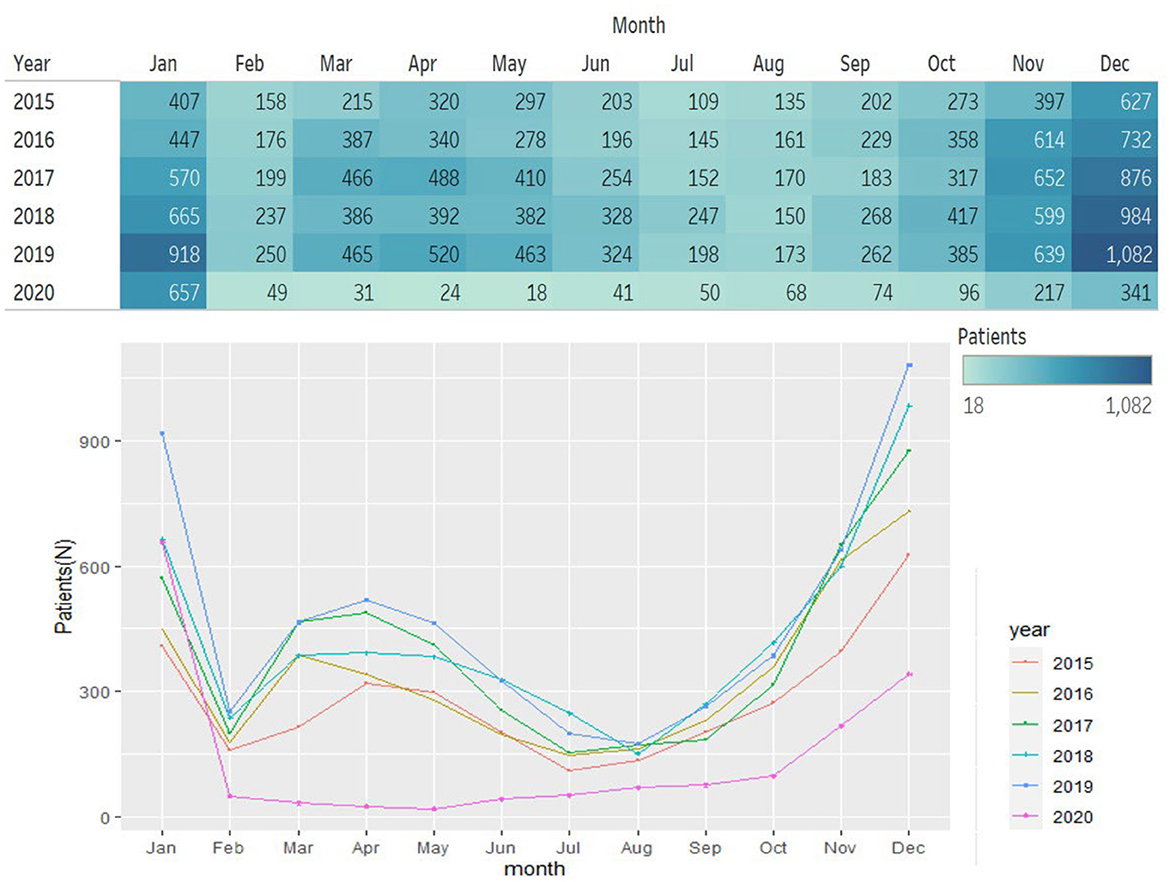Select the 2018 row label in the table
This screenshot has height=882, width=1170.
pyautogui.click(x=34, y=216)
